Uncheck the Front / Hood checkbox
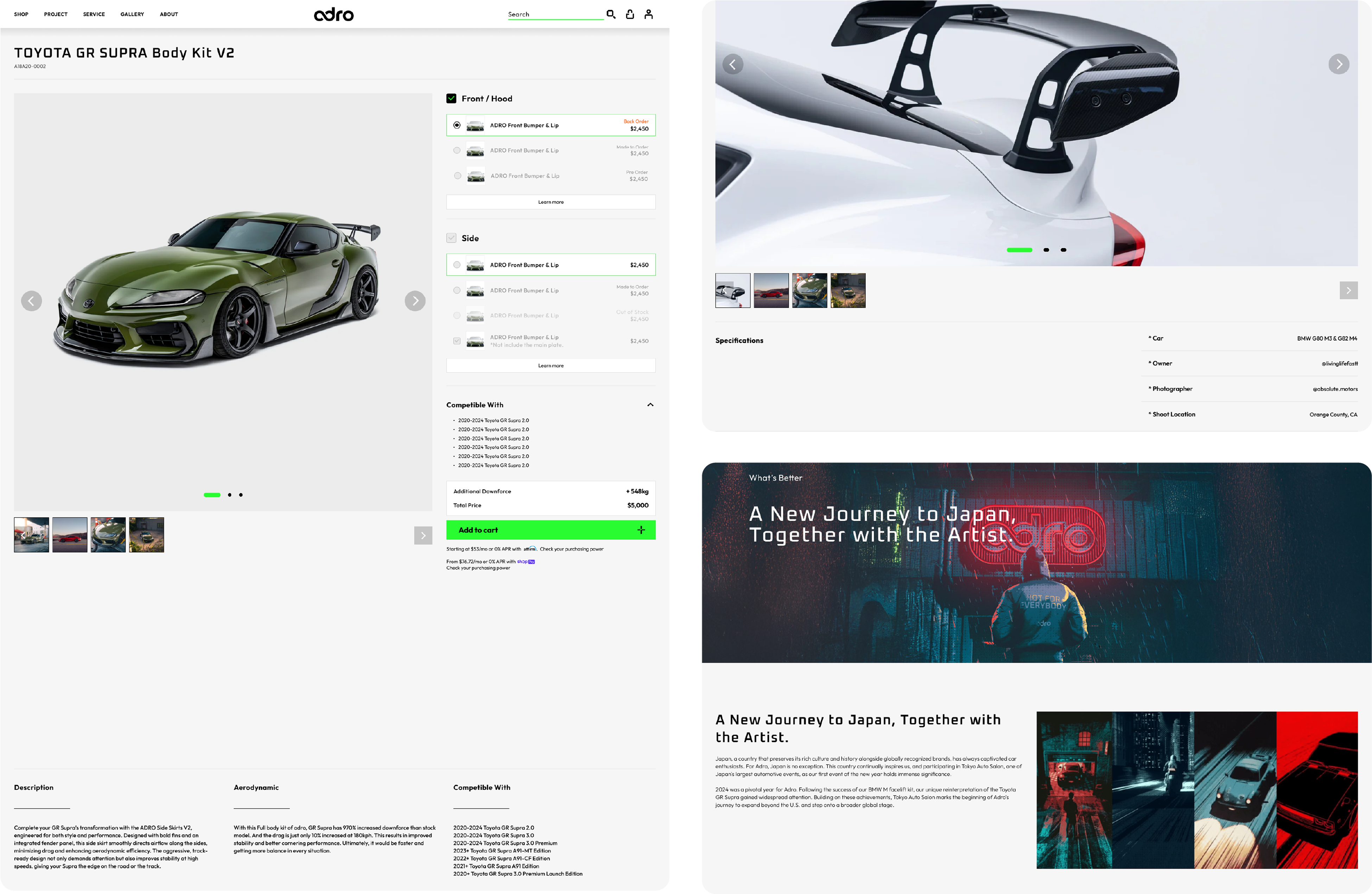 451,99
